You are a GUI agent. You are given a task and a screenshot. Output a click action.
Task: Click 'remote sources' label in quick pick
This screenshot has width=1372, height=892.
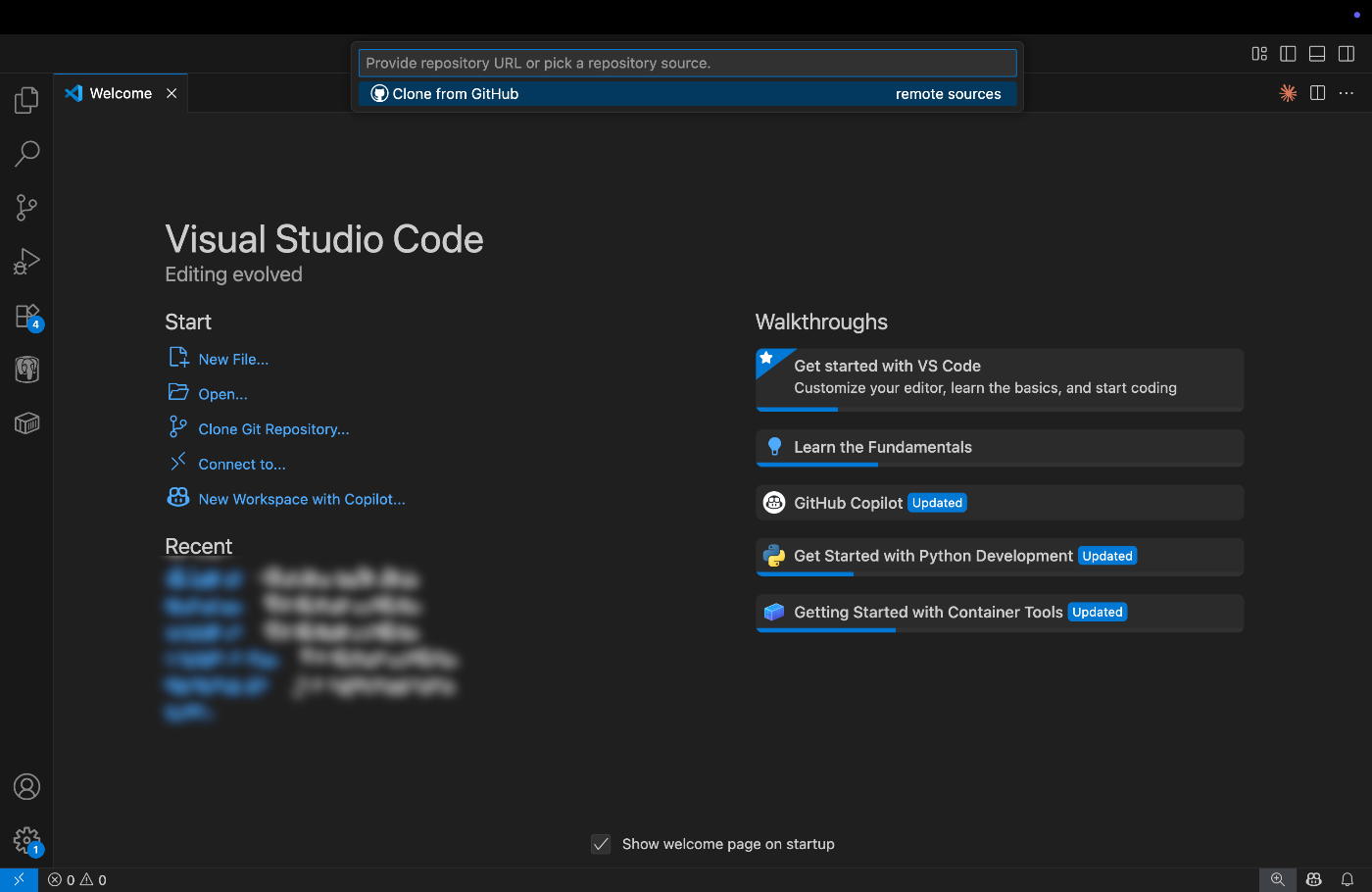click(x=948, y=94)
